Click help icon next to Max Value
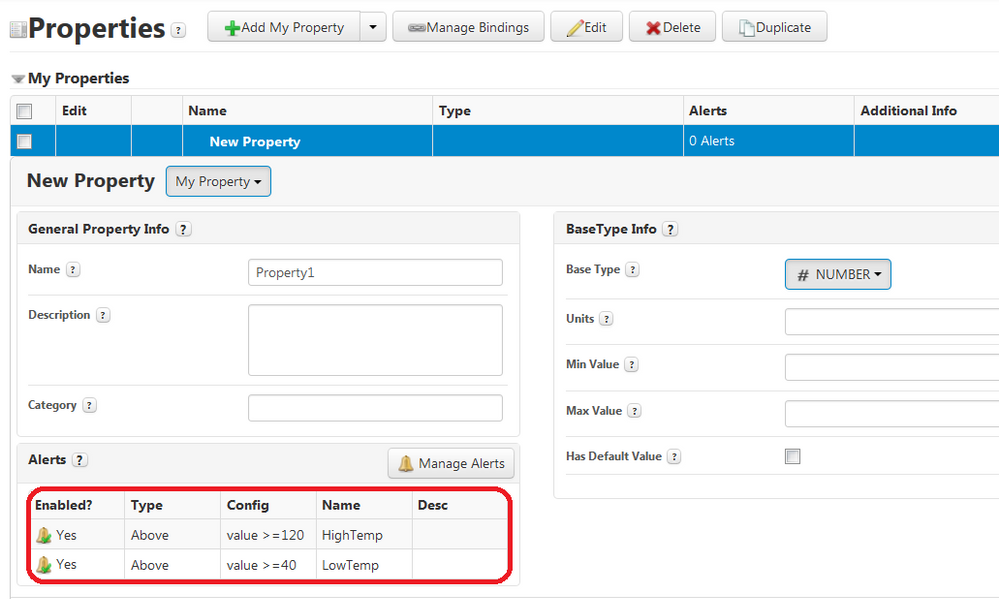The width and height of the screenshot is (999, 599). [634, 411]
